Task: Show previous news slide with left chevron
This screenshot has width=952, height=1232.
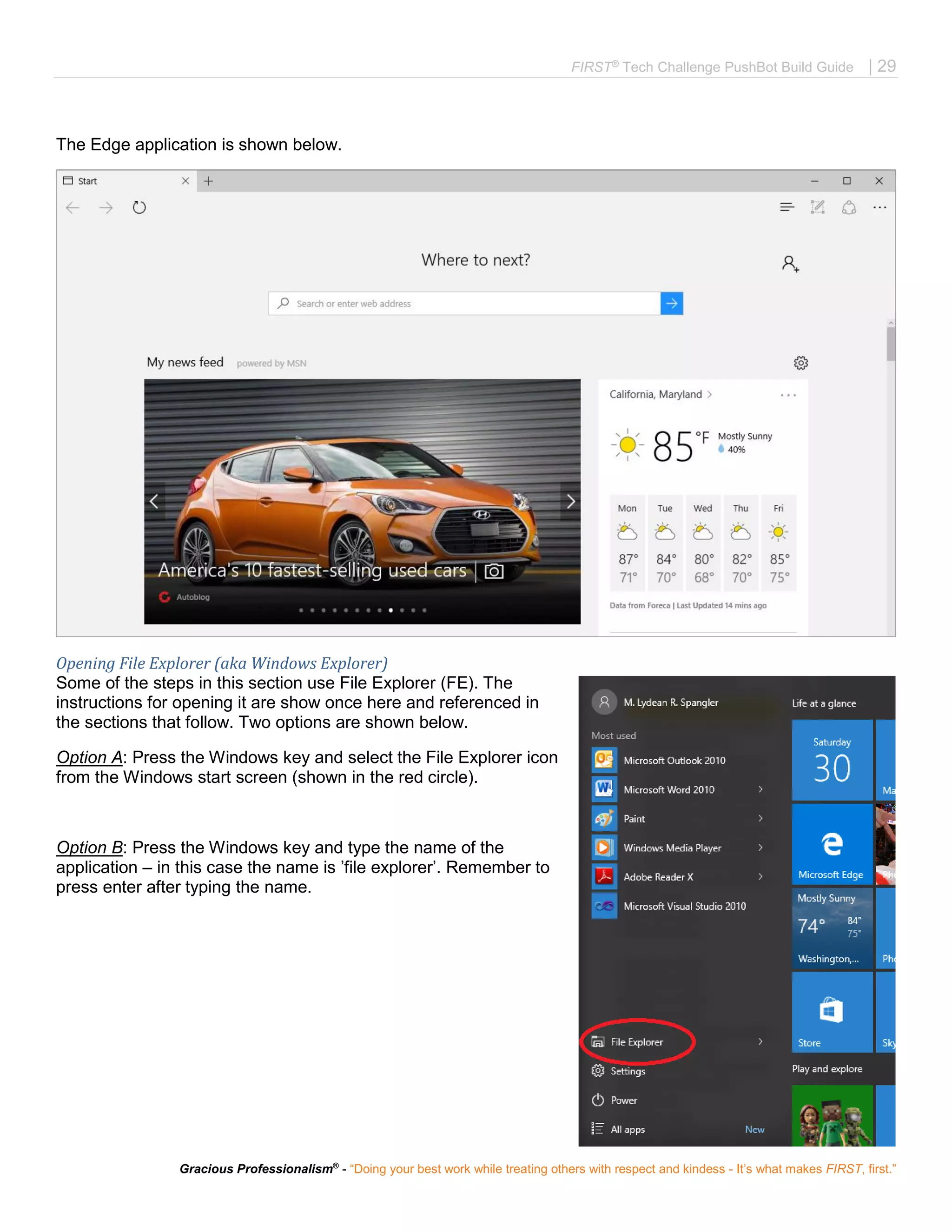Action: click(154, 501)
